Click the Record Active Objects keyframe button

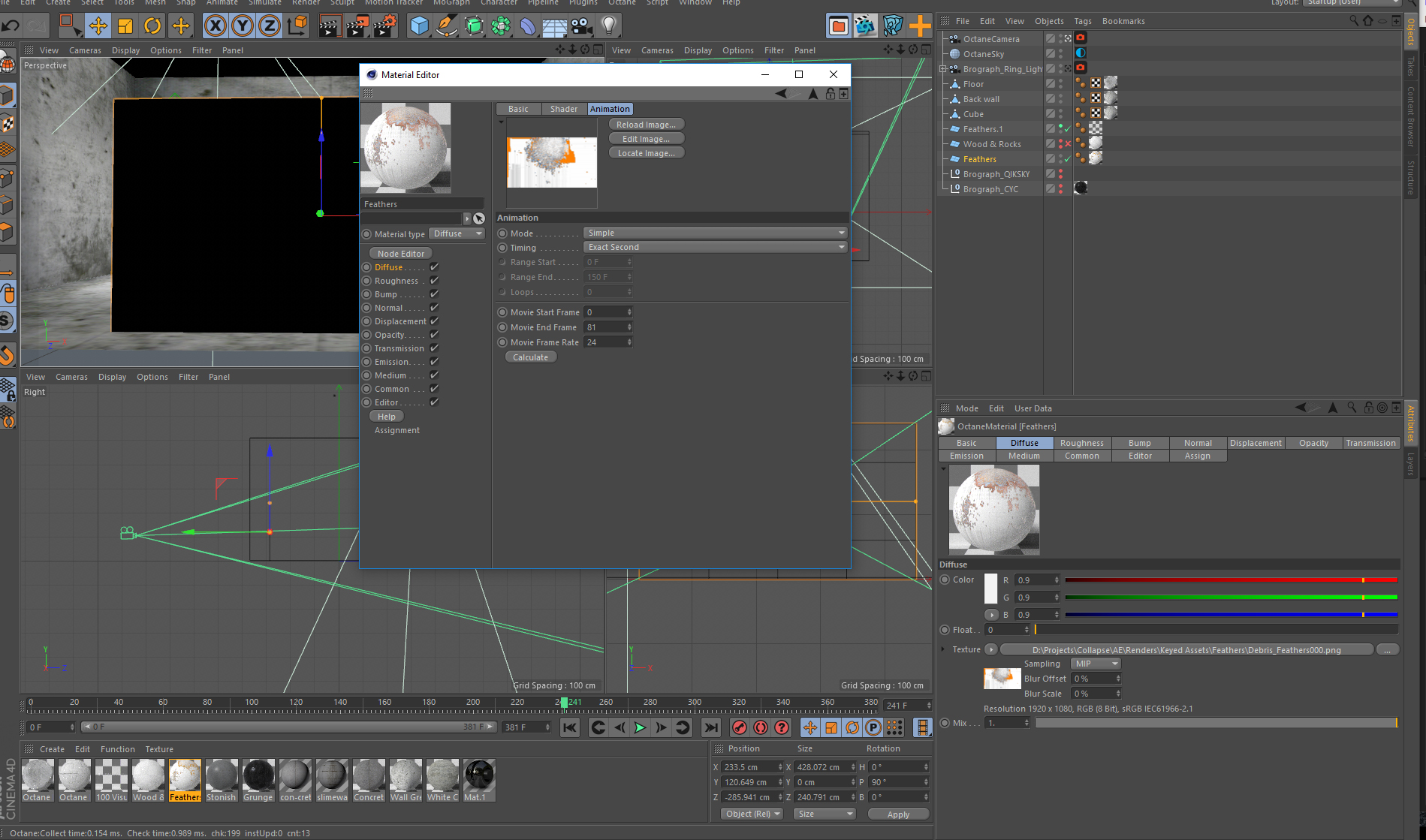tap(740, 727)
